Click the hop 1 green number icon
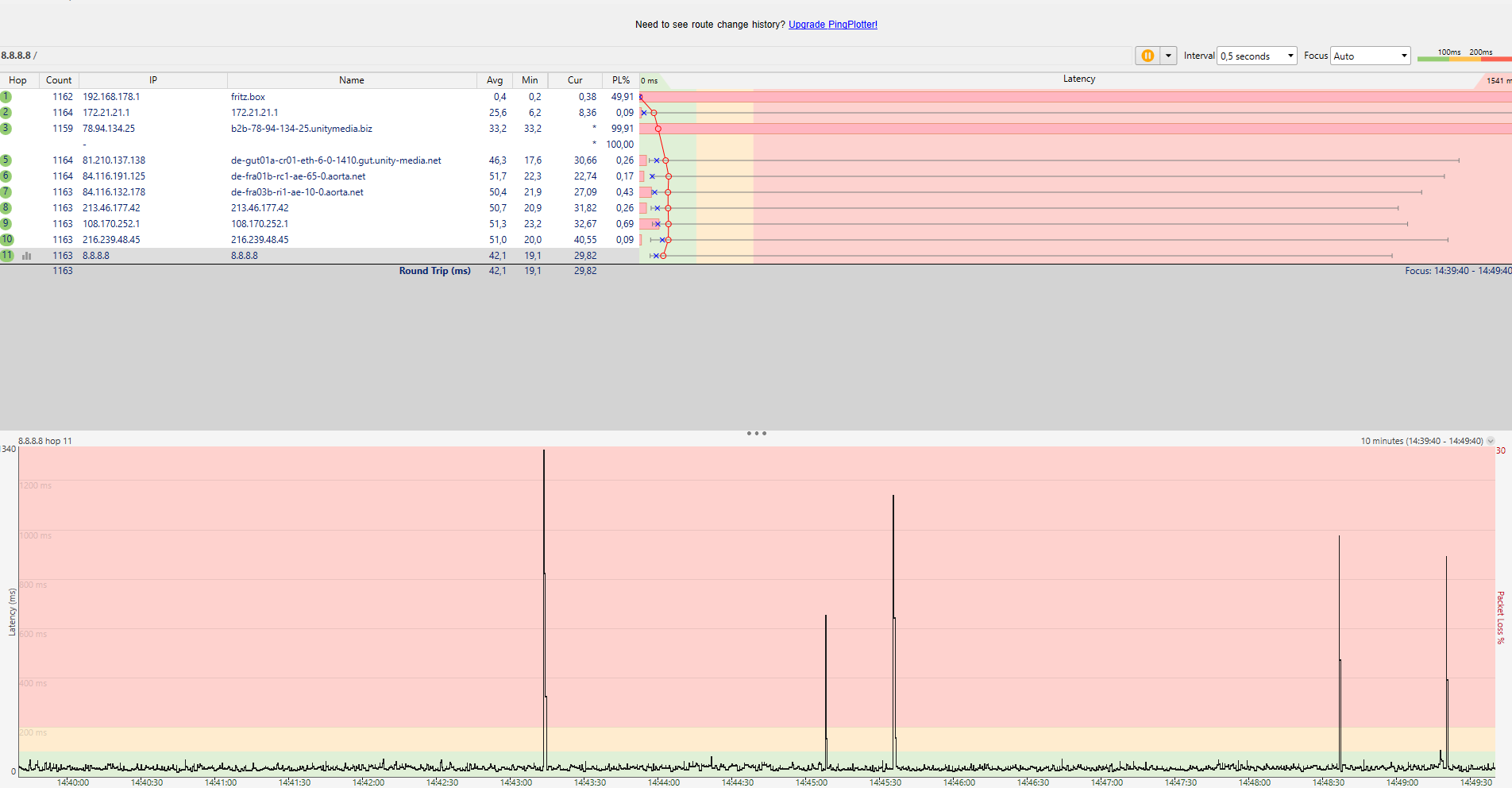 click(6, 97)
